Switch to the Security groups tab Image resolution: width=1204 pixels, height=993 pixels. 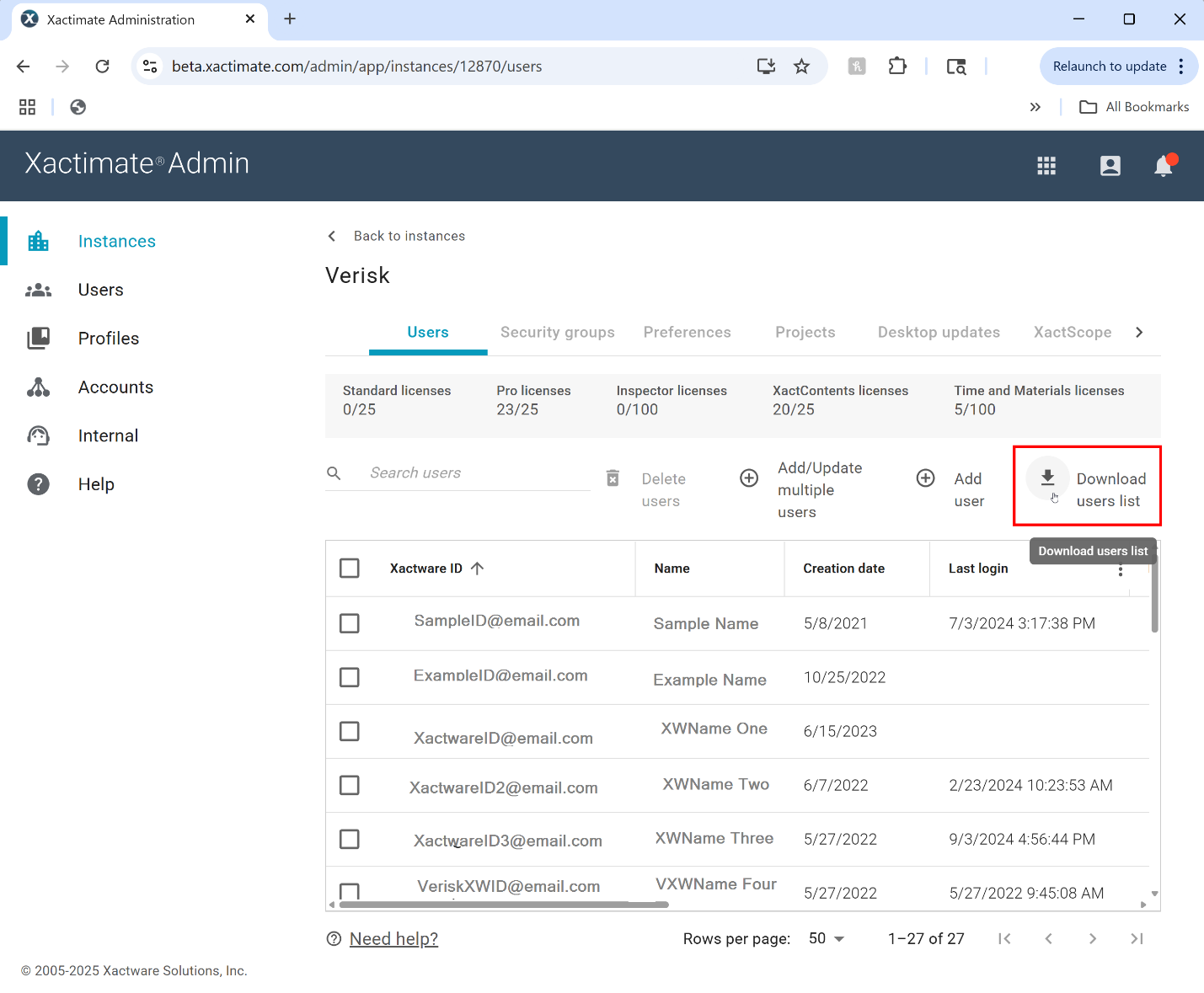click(558, 333)
